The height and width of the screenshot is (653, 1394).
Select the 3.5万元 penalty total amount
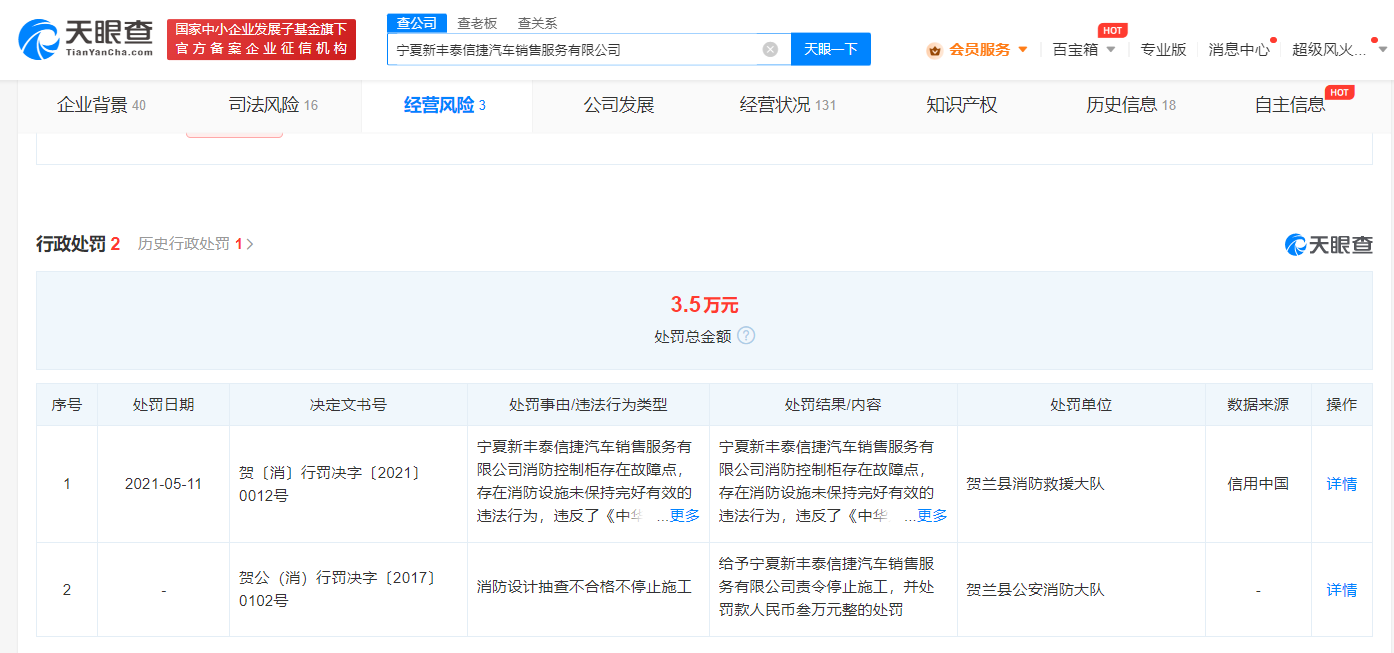point(704,305)
